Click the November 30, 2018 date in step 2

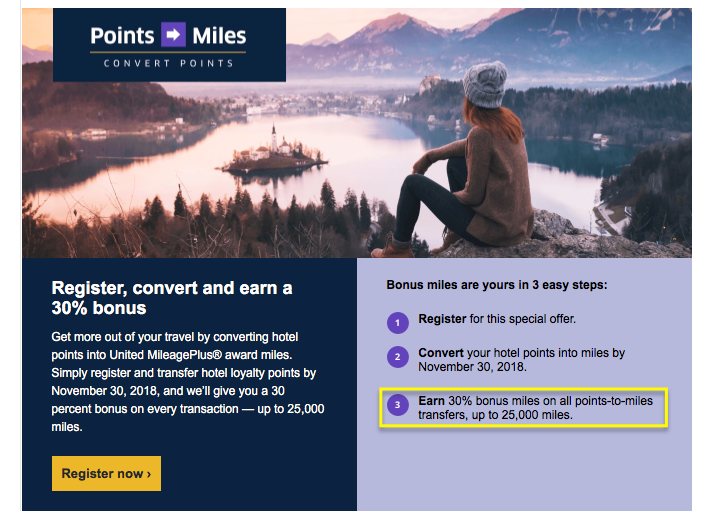[x=472, y=367]
